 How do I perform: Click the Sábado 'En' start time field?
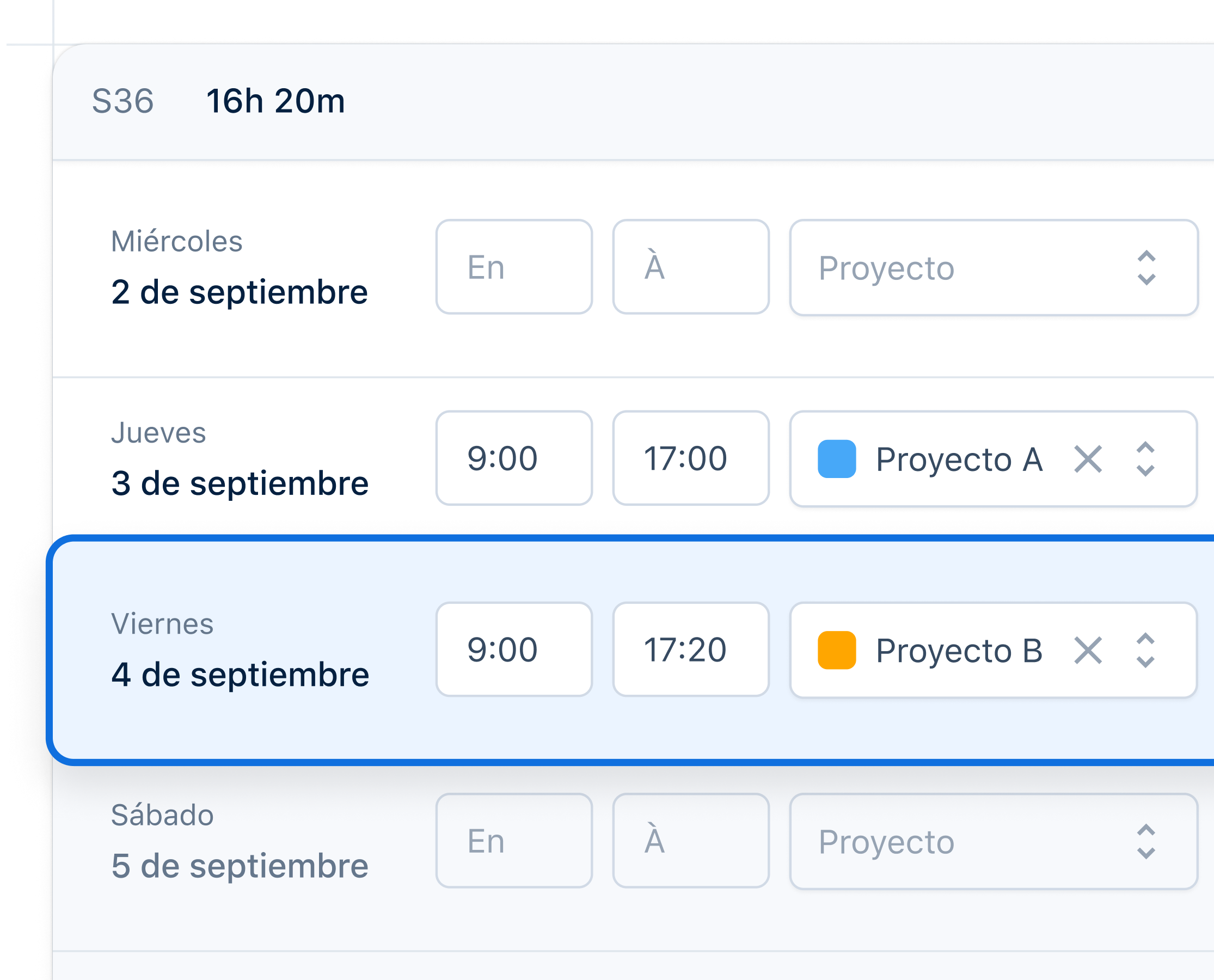pos(513,841)
